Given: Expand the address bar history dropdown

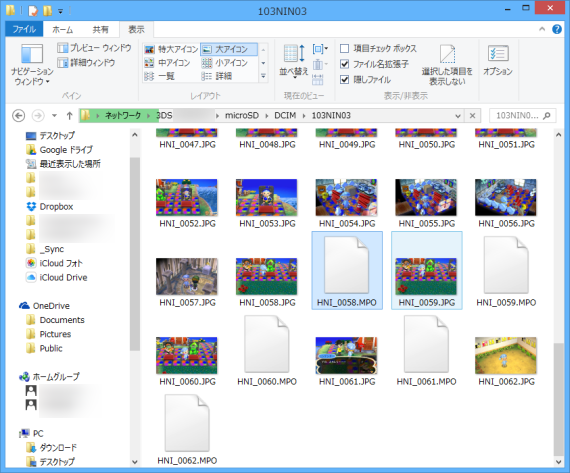Looking at the screenshot, I should (x=458, y=116).
